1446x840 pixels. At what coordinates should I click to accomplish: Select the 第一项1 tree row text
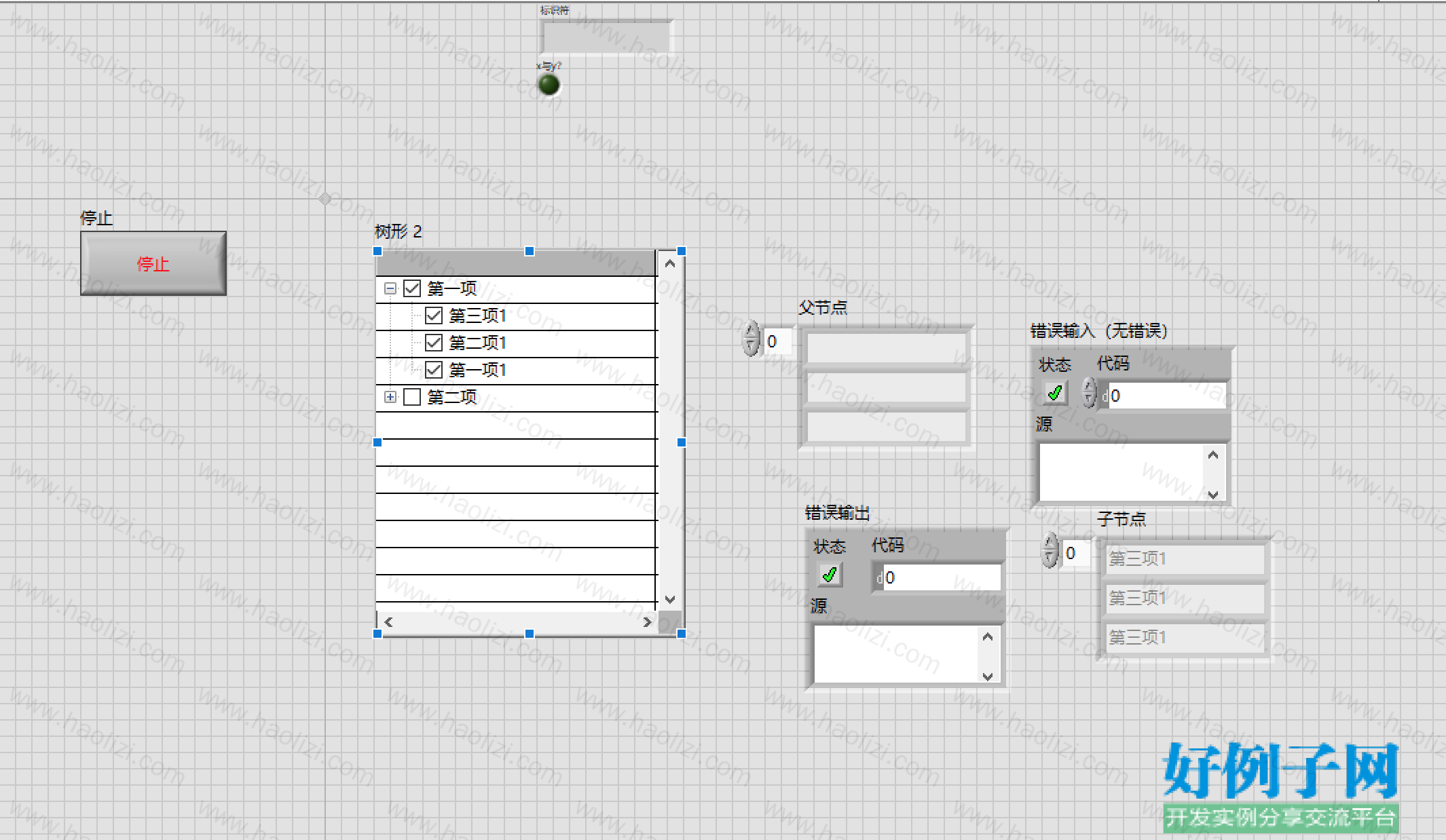478,370
